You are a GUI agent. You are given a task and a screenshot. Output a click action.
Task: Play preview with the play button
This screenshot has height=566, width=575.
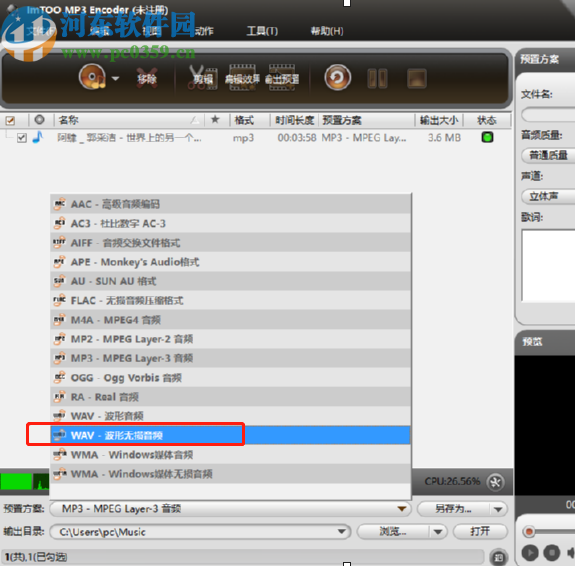click(x=530, y=552)
